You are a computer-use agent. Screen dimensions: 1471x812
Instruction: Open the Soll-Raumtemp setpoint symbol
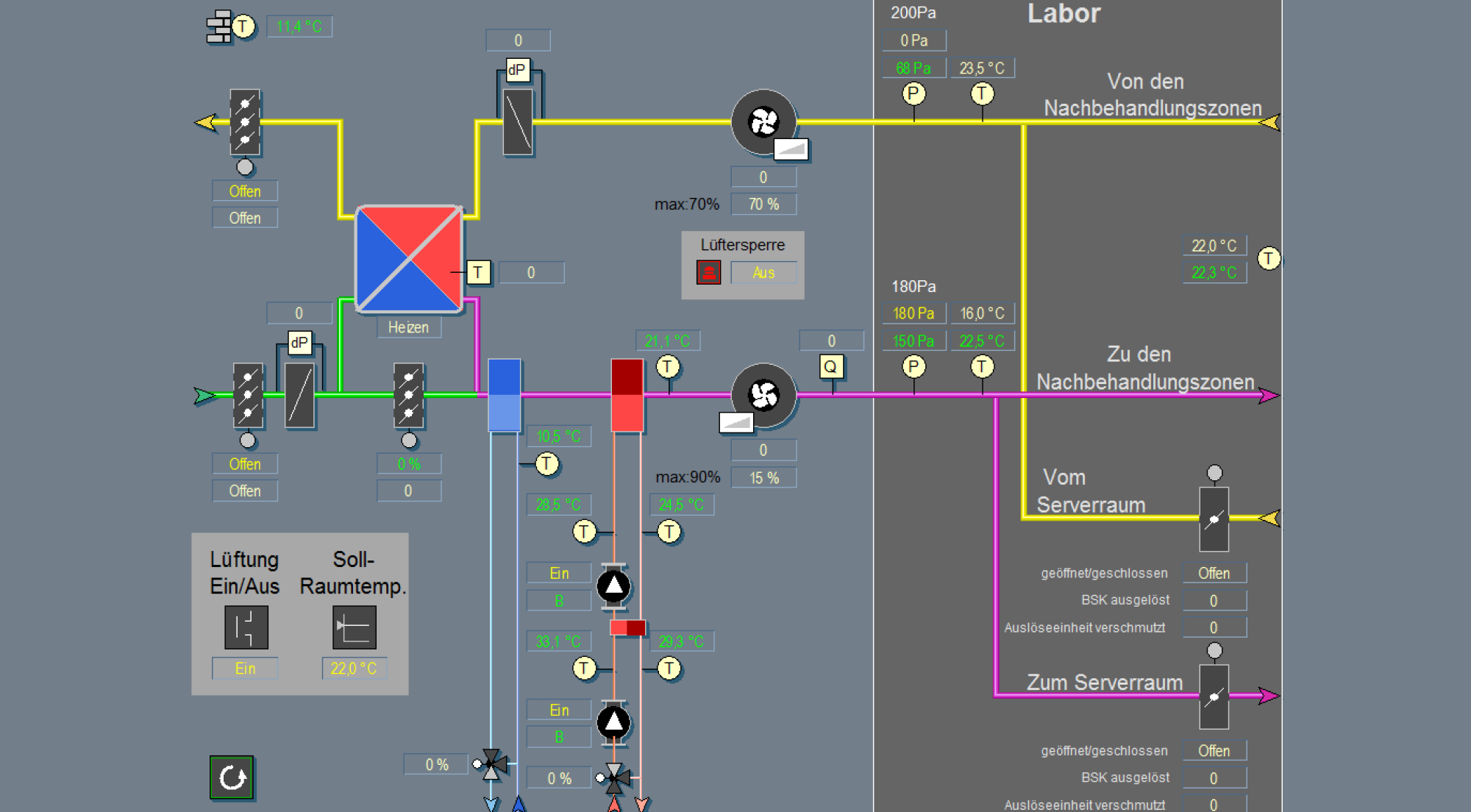pos(354,627)
